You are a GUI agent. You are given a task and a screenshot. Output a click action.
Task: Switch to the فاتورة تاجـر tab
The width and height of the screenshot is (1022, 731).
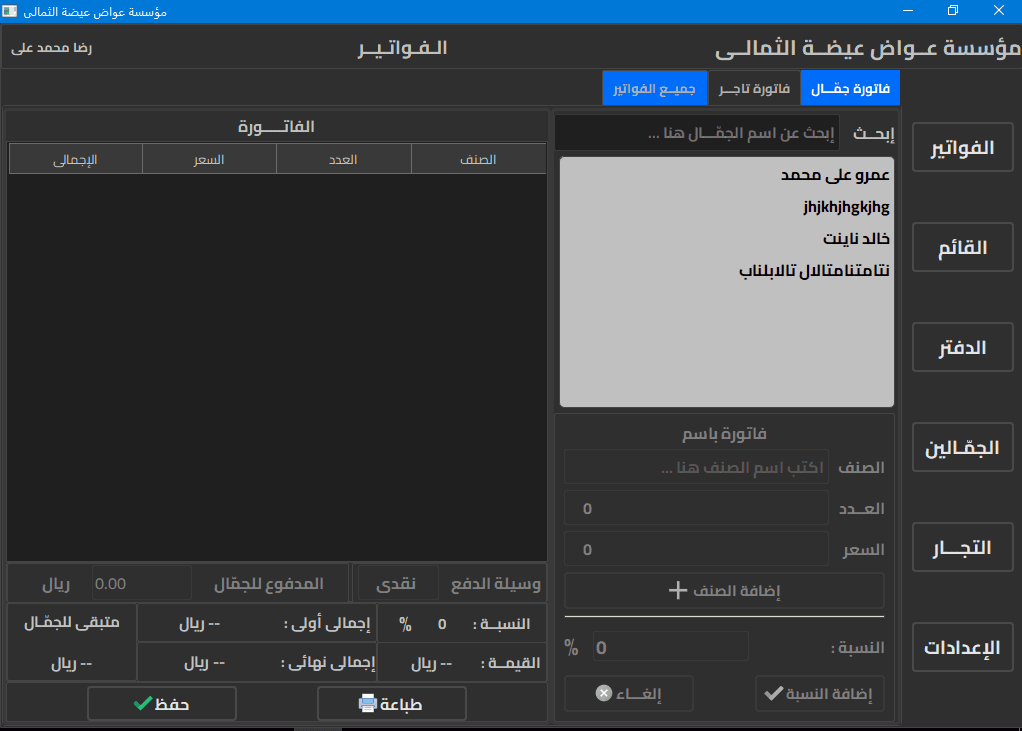(755, 87)
